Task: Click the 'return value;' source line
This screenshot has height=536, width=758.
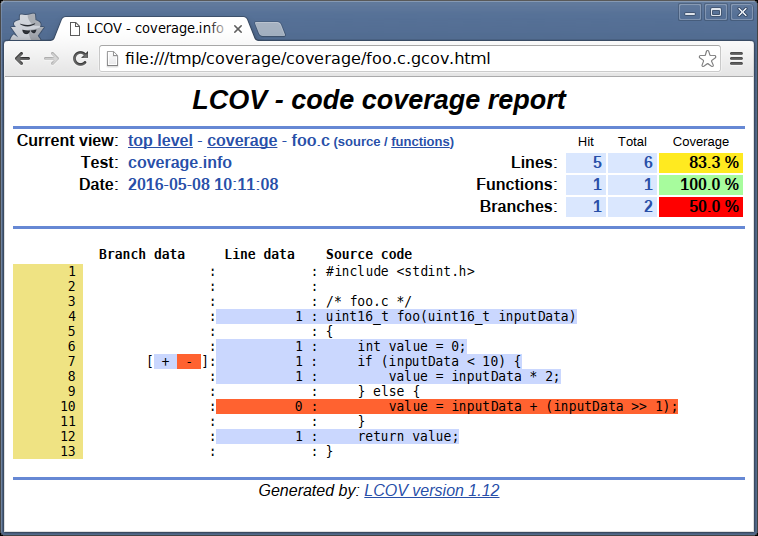Action: pos(408,436)
